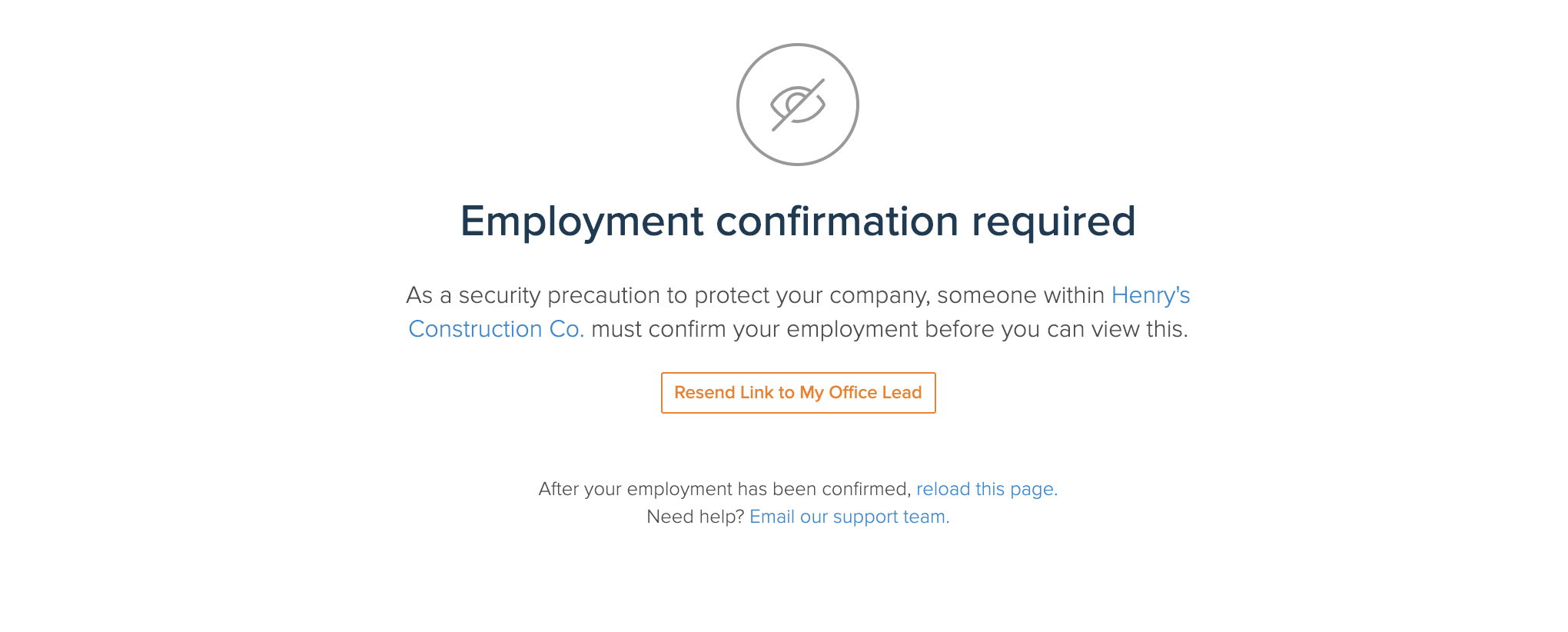Click the word Employment in the heading
1568x632 pixels.
582,222
